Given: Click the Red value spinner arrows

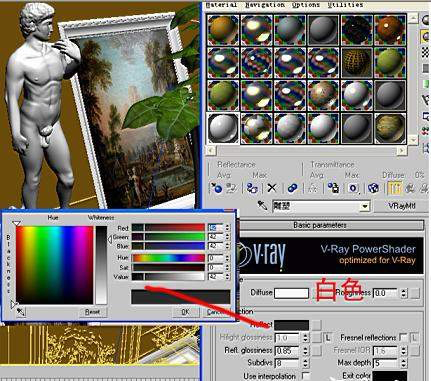Looking at the screenshot, I should [x=227, y=228].
